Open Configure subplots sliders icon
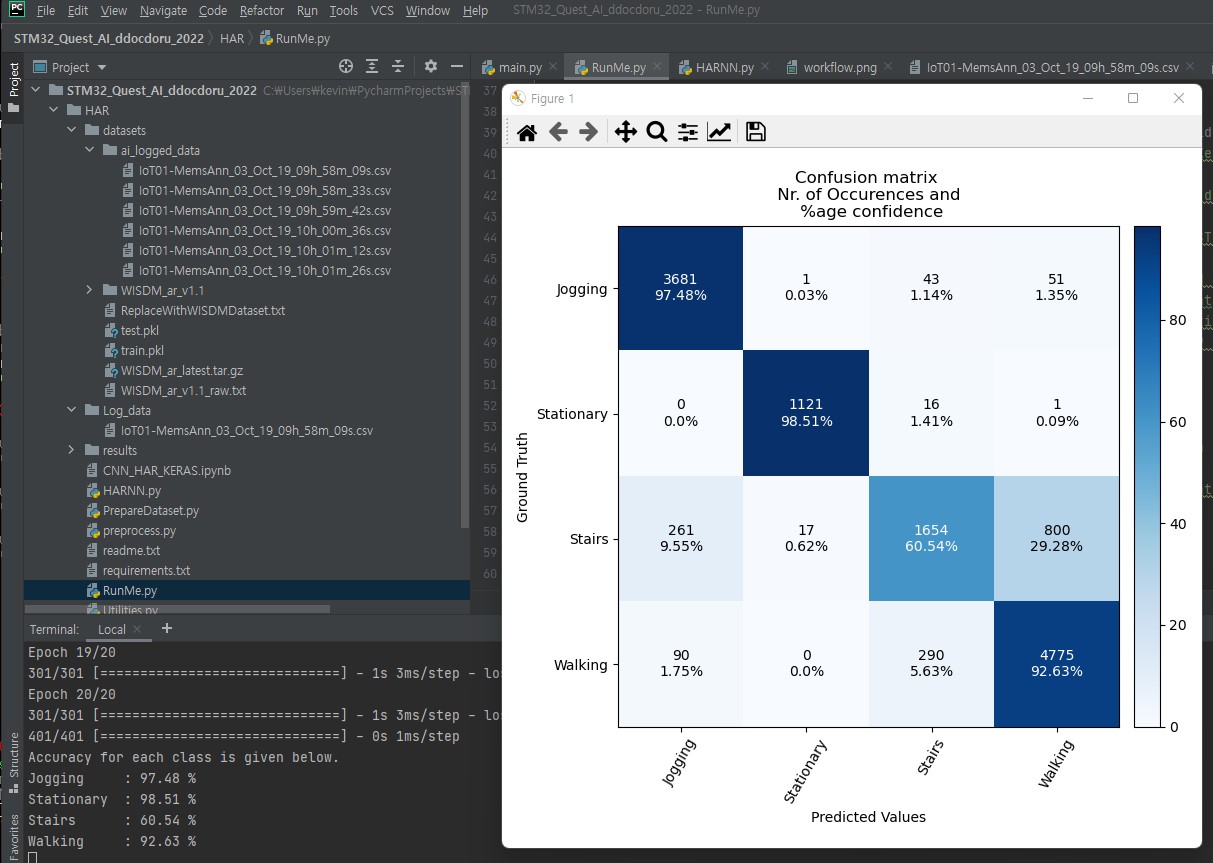This screenshot has height=863, width=1213. pyautogui.click(x=688, y=132)
